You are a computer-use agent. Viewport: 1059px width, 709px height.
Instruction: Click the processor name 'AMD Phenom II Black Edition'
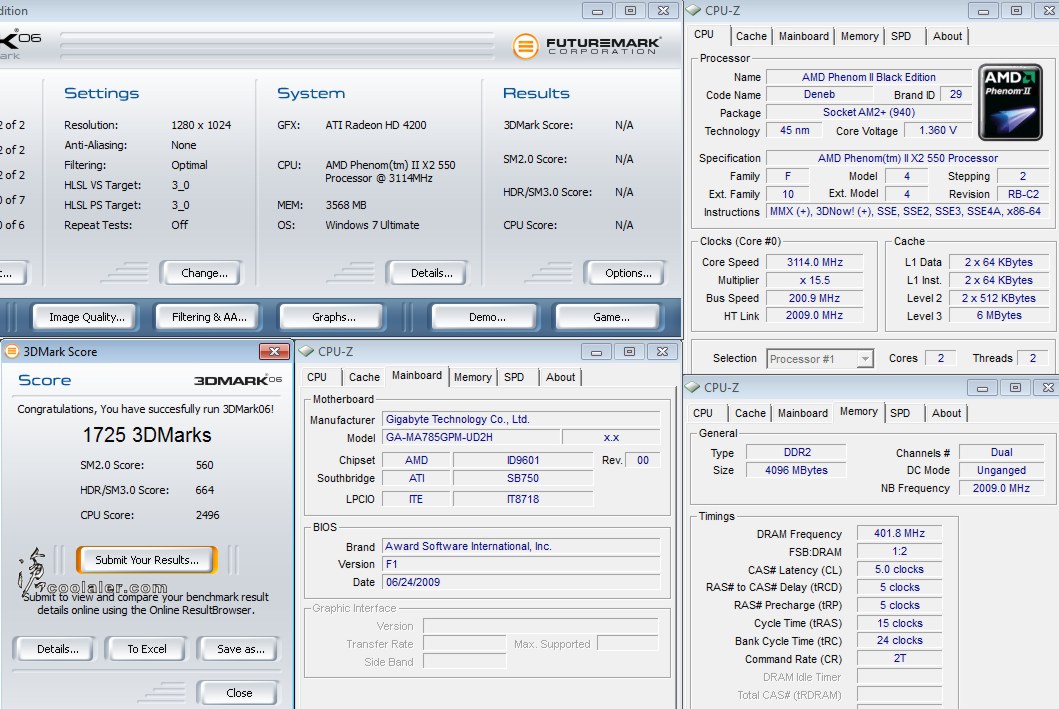coord(869,77)
